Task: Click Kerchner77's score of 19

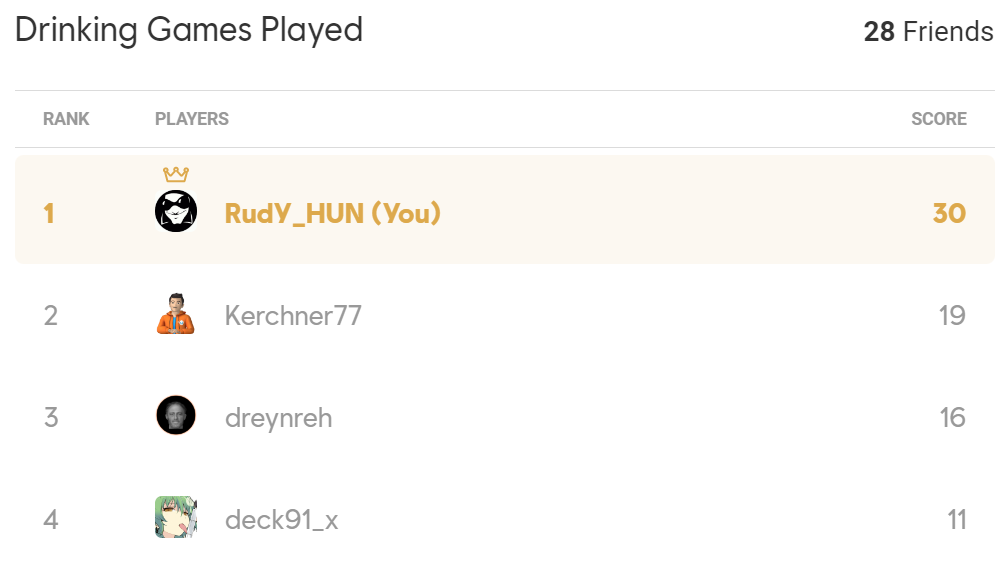Action: [x=951, y=316]
